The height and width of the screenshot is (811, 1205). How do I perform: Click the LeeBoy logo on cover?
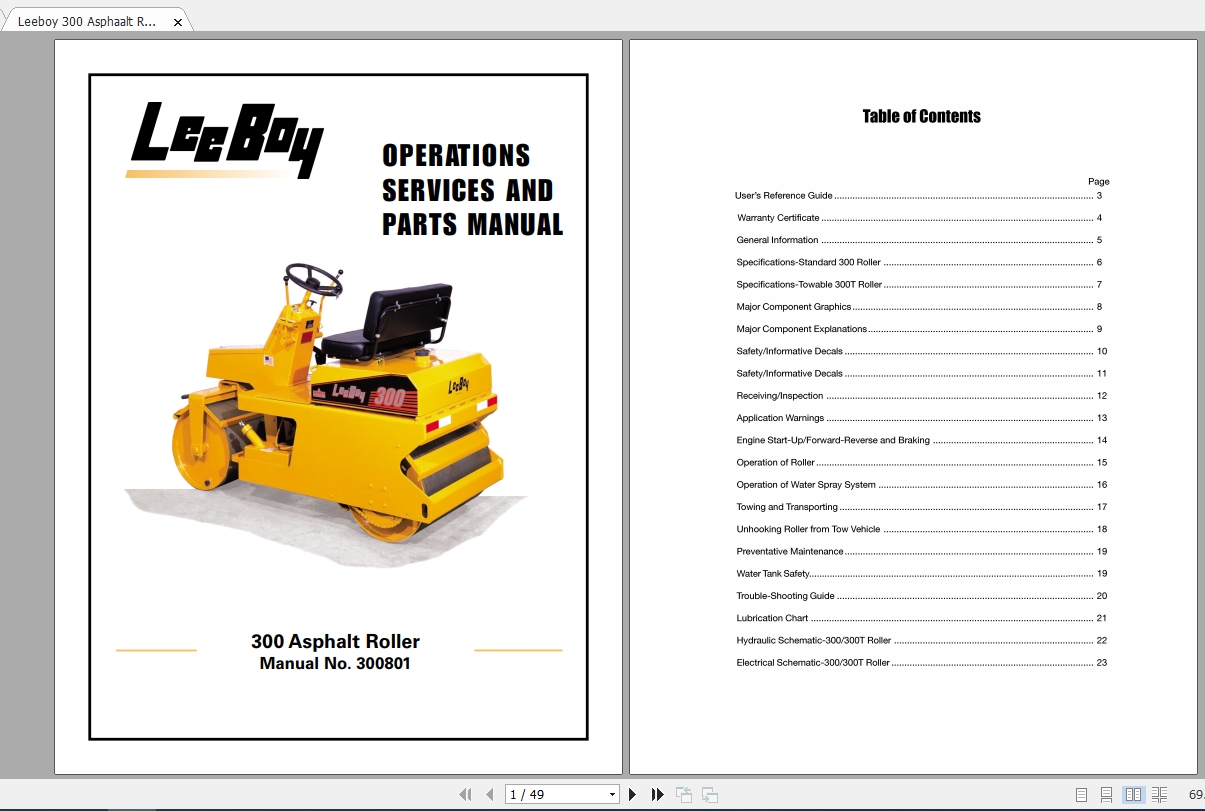click(226, 140)
